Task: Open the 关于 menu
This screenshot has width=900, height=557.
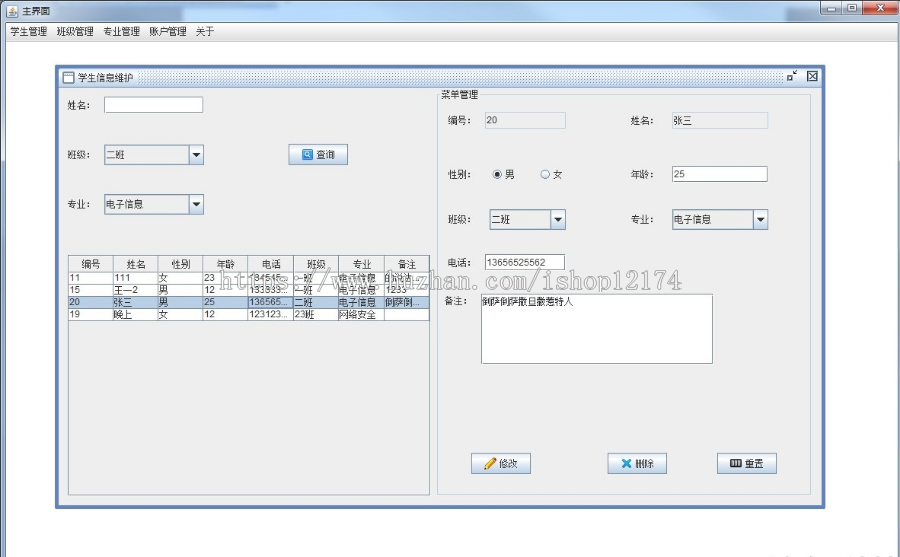Action: pos(205,32)
